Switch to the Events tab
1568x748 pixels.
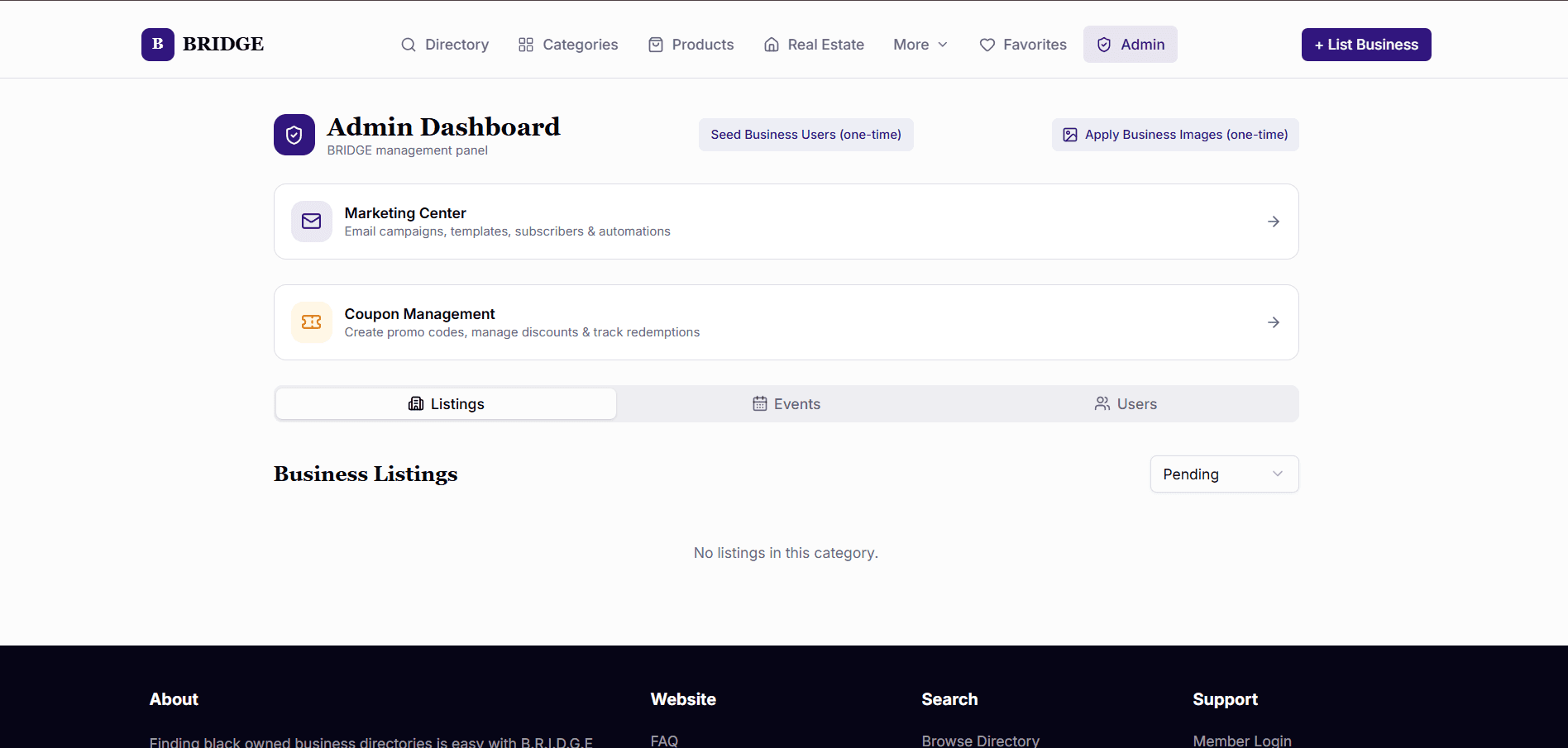coord(786,403)
